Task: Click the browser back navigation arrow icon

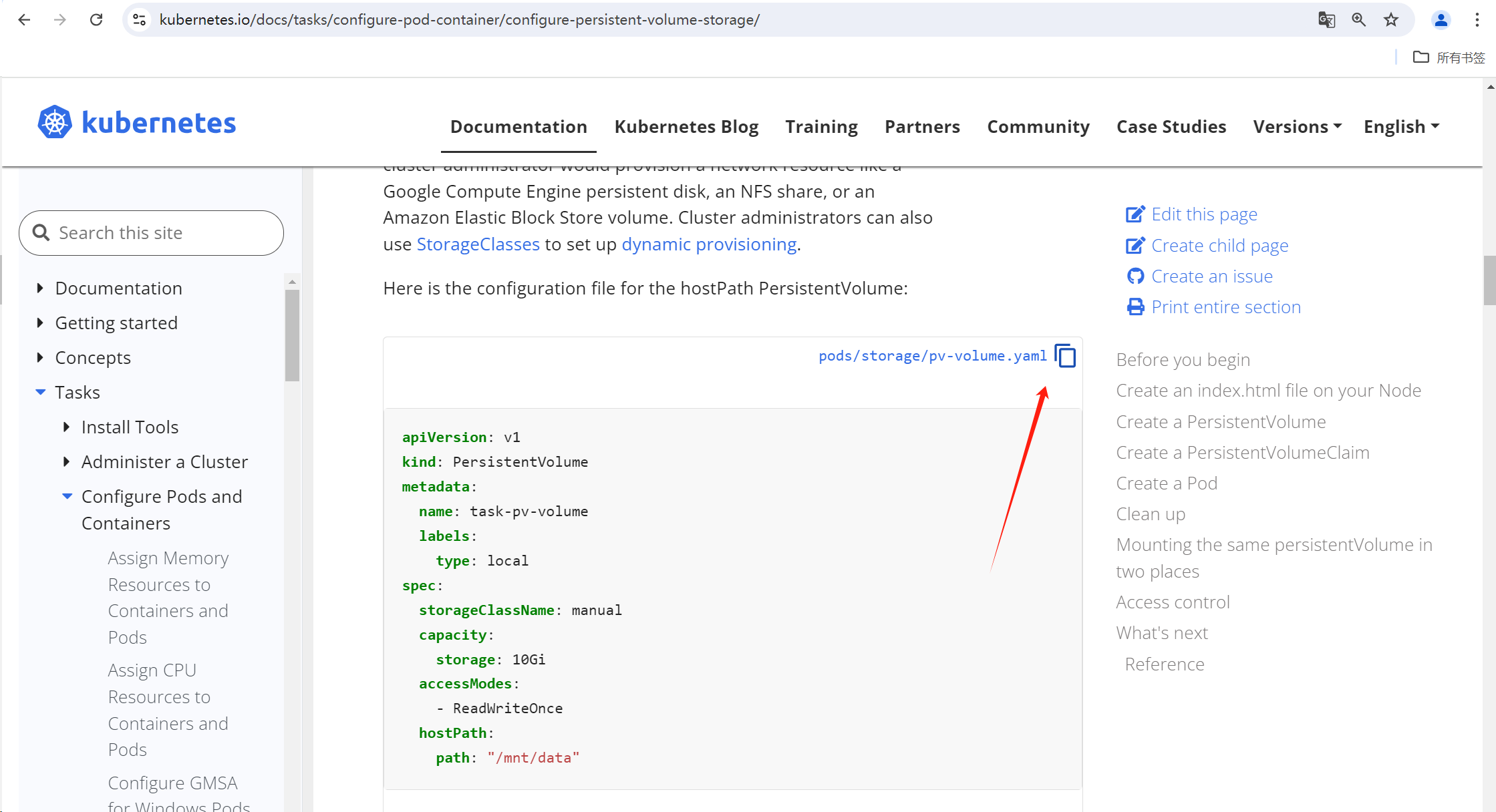Action: [24, 20]
